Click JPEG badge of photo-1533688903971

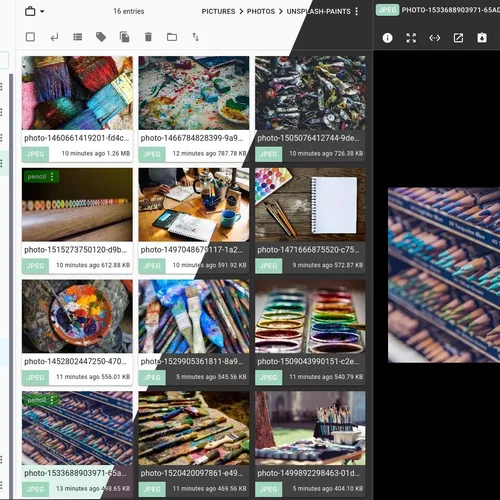point(35,489)
